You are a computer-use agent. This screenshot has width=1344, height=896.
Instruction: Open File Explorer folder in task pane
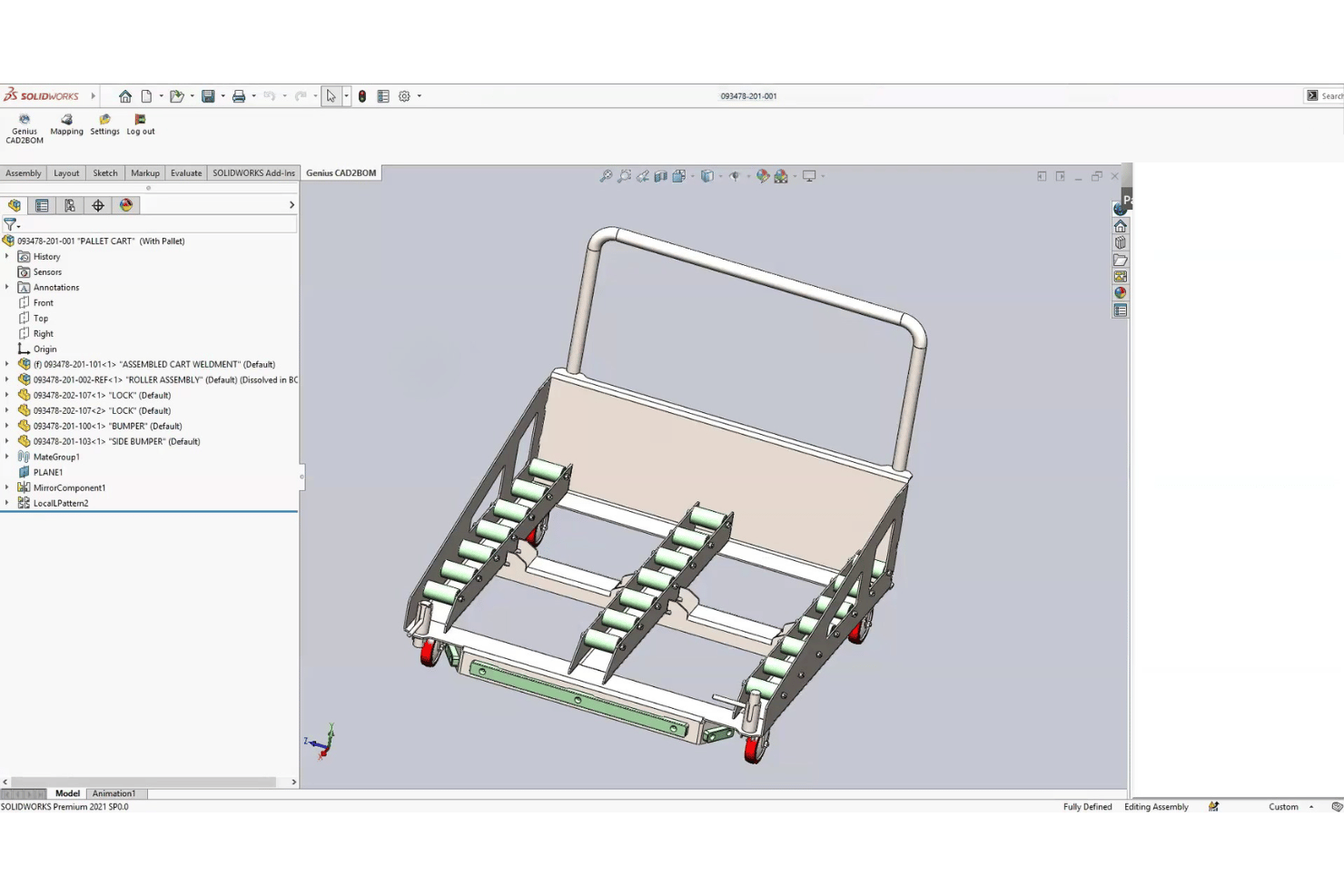[1121, 260]
